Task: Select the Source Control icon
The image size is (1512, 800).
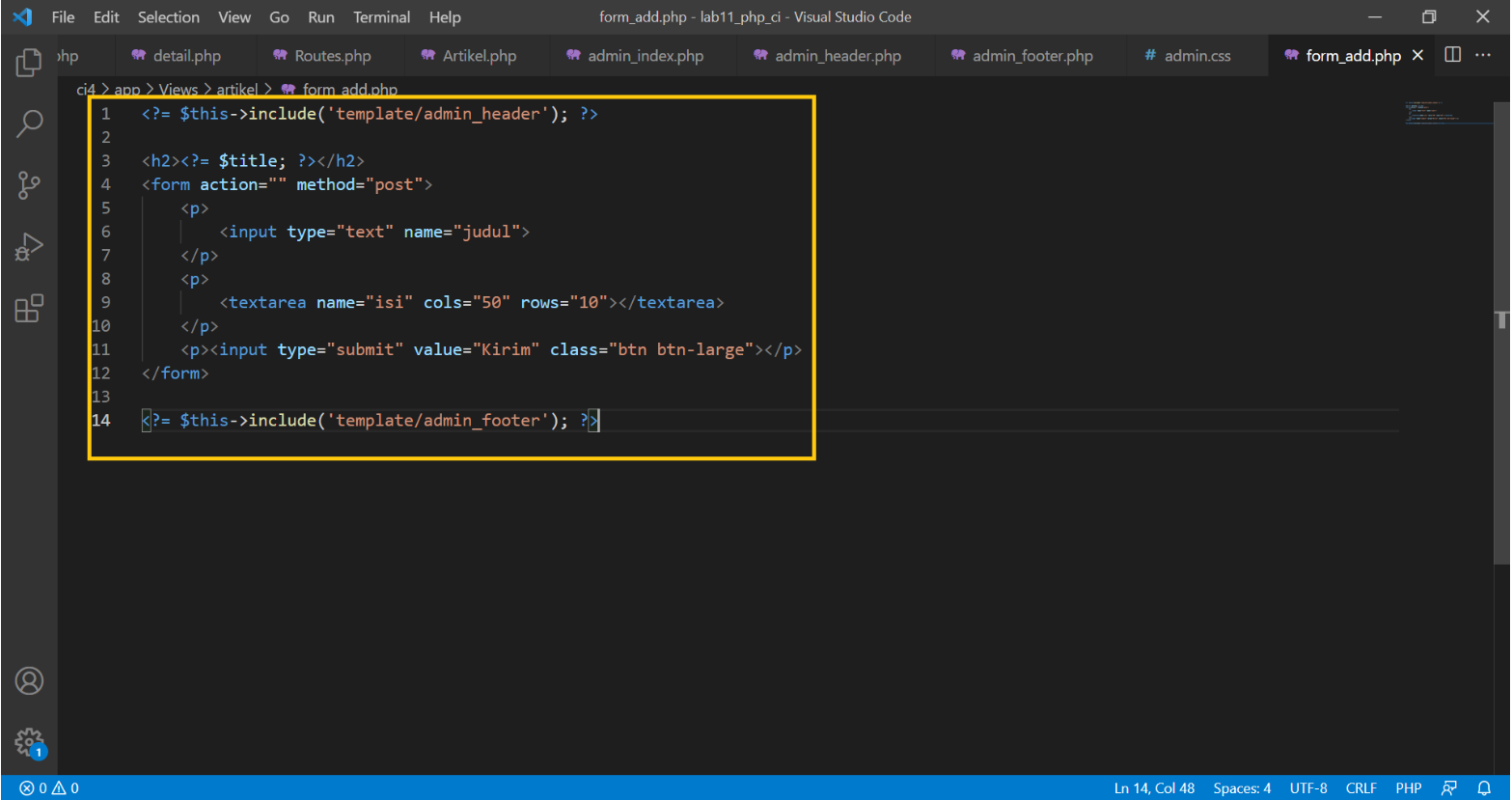Action: (29, 185)
